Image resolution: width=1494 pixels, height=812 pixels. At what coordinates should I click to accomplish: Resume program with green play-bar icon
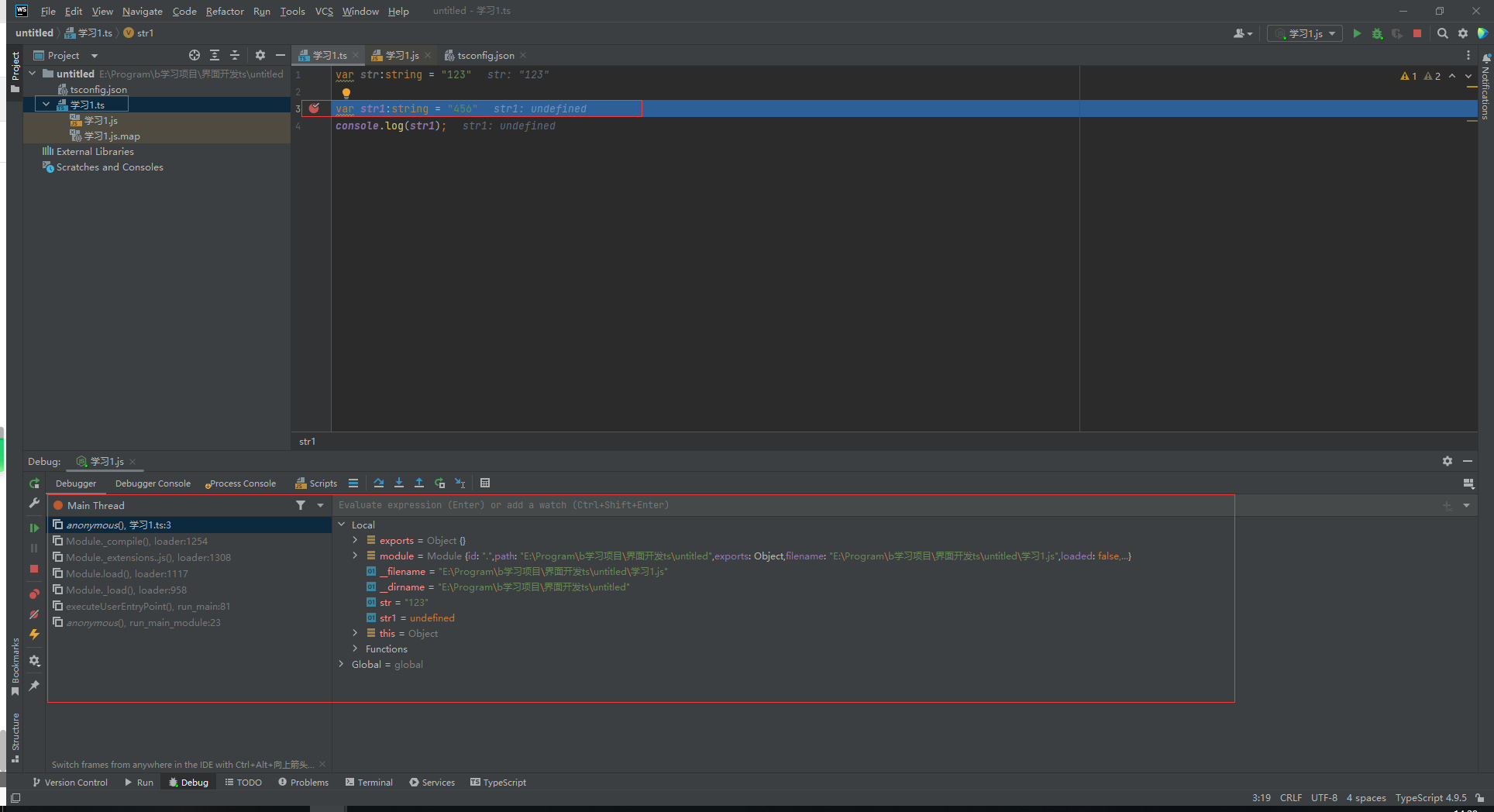click(x=34, y=528)
